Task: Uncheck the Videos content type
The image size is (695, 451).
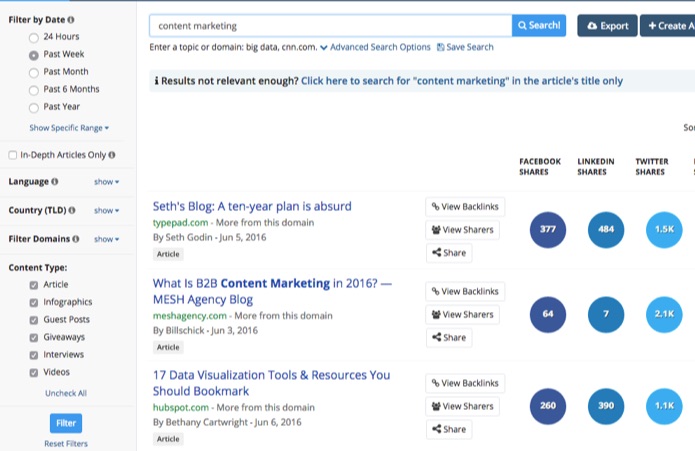Action: 34,373
